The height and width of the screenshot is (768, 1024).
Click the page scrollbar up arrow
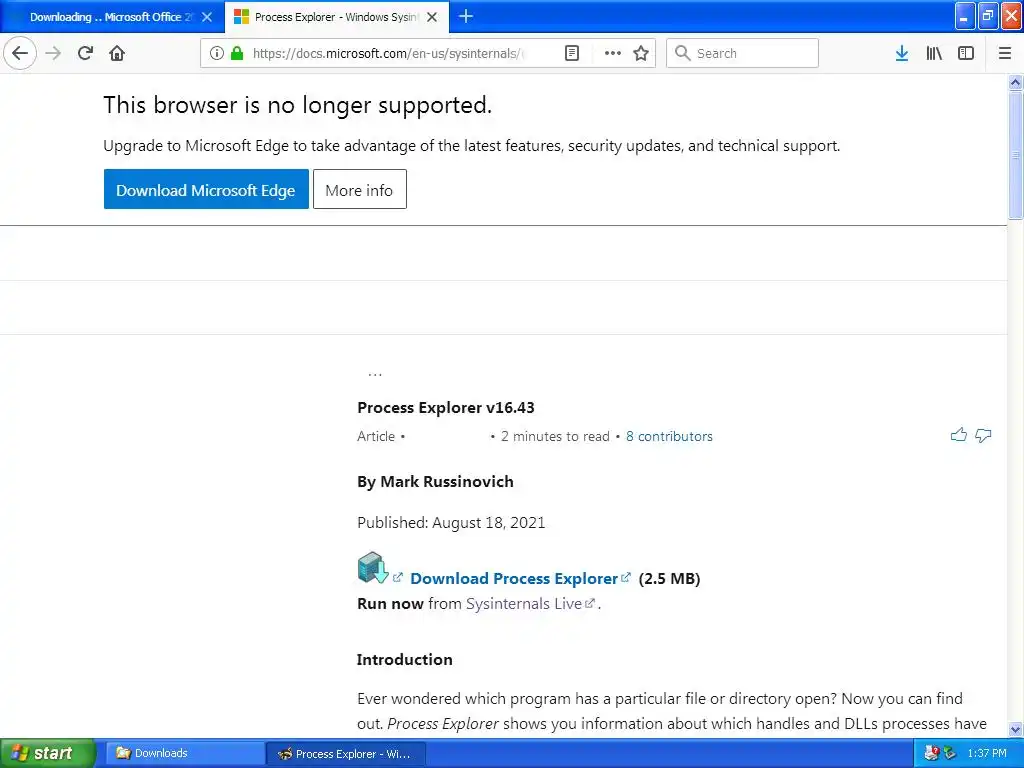click(x=1015, y=82)
